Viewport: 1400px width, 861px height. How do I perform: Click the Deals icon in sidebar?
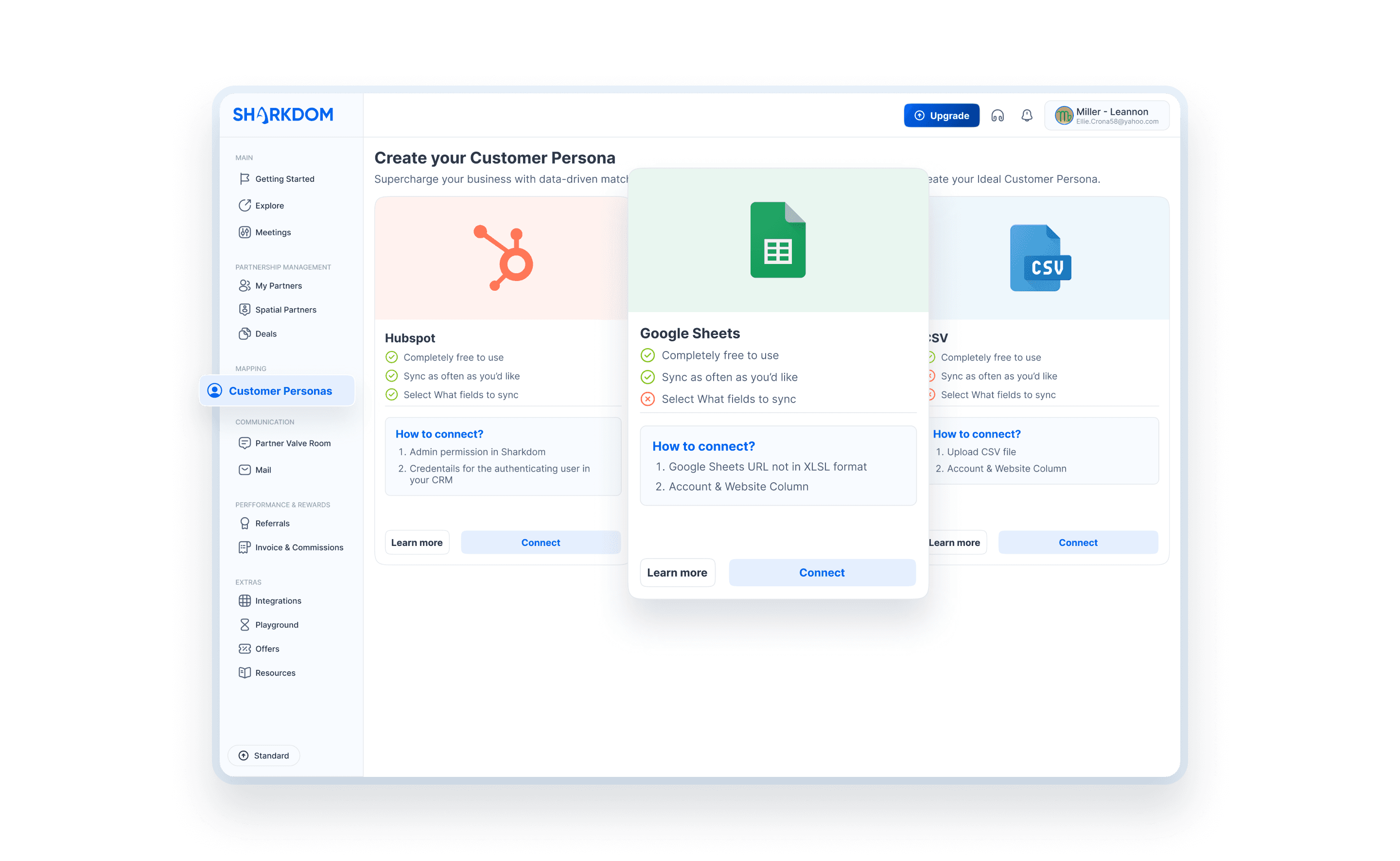click(245, 334)
